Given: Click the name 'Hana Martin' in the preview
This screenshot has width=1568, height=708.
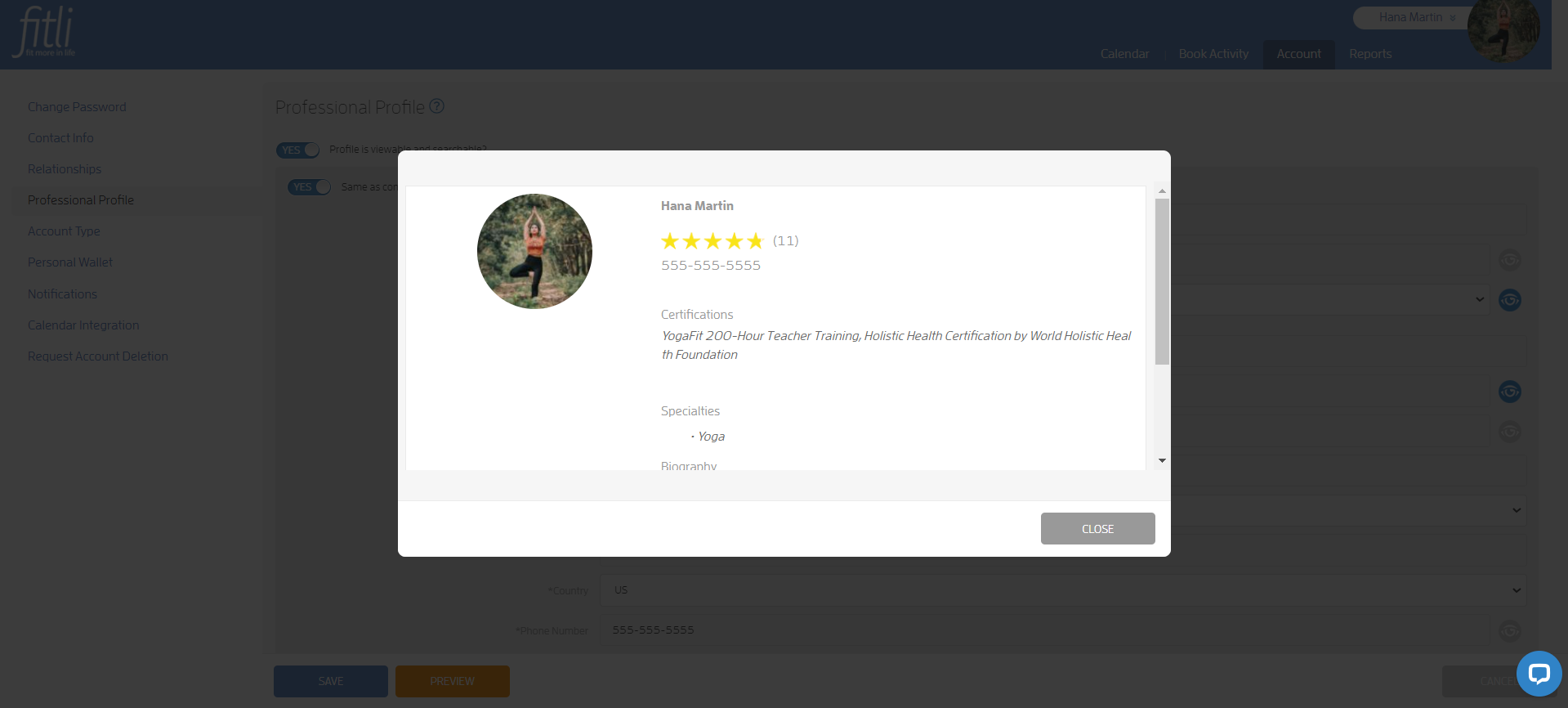Looking at the screenshot, I should coord(697,206).
